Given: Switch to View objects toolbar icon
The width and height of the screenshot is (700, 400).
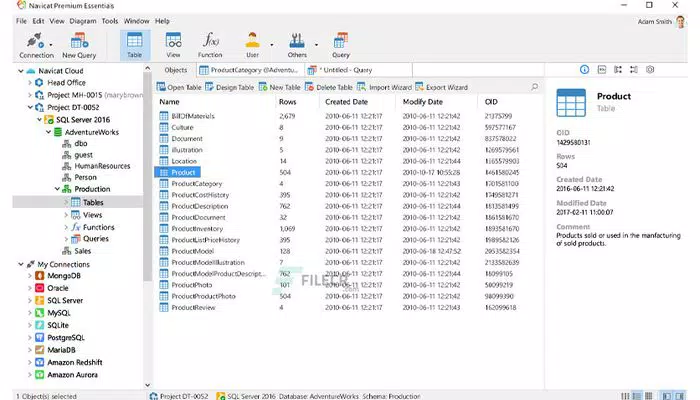Looking at the screenshot, I should tap(173, 45).
